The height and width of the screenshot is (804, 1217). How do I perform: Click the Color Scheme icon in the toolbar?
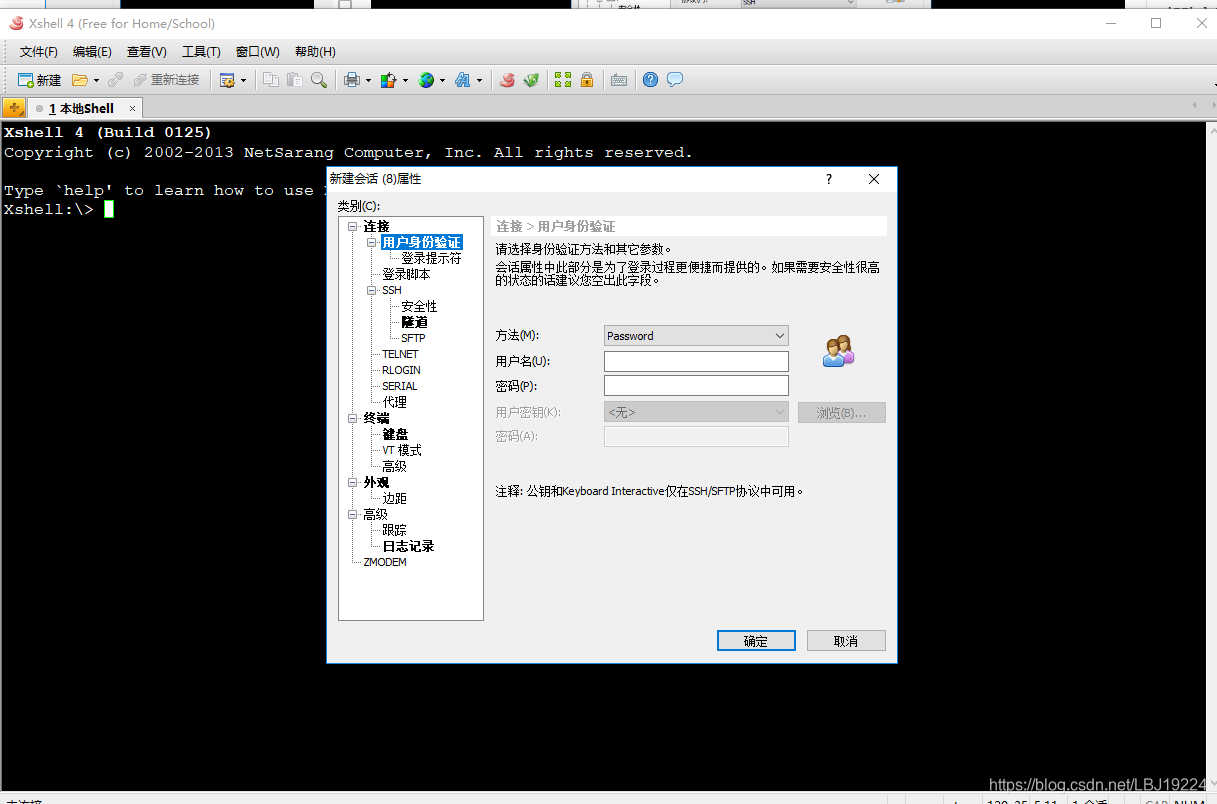coord(389,80)
